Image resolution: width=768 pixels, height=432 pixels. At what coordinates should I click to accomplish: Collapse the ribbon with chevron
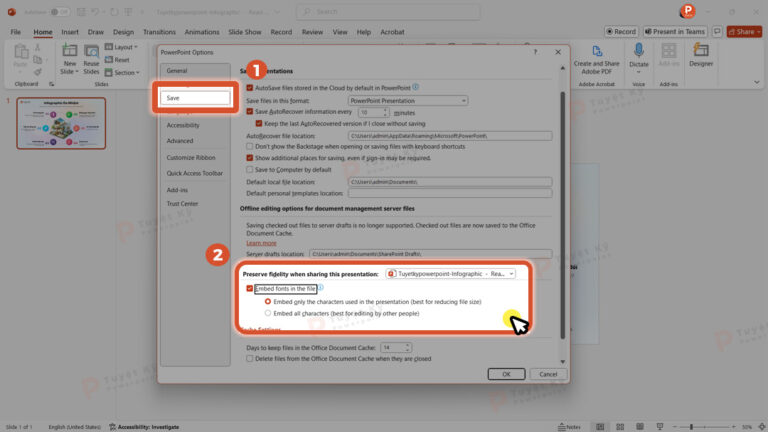[x=757, y=82]
